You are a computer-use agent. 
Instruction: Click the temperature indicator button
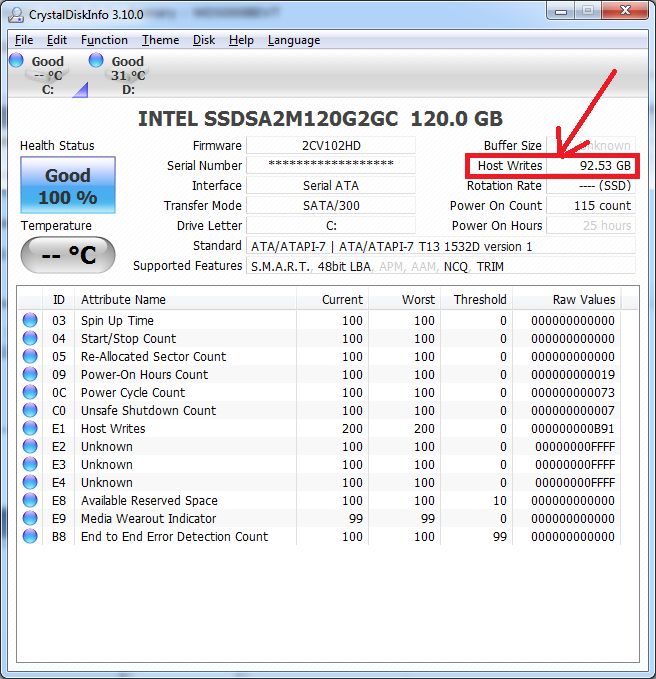pyautogui.click(x=68, y=255)
